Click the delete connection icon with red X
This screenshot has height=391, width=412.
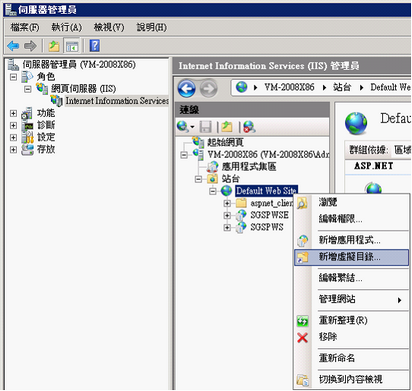tap(249, 127)
